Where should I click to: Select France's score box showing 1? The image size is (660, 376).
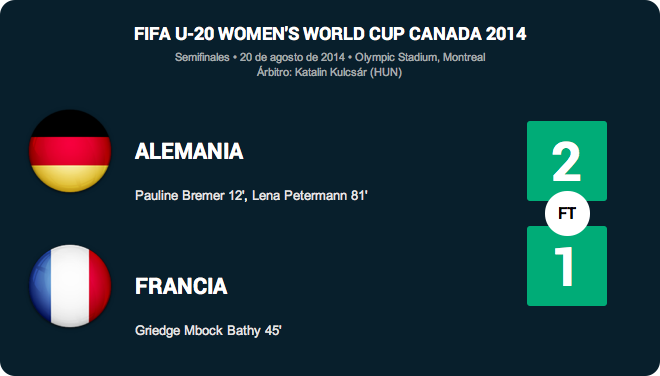(x=567, y=266)
